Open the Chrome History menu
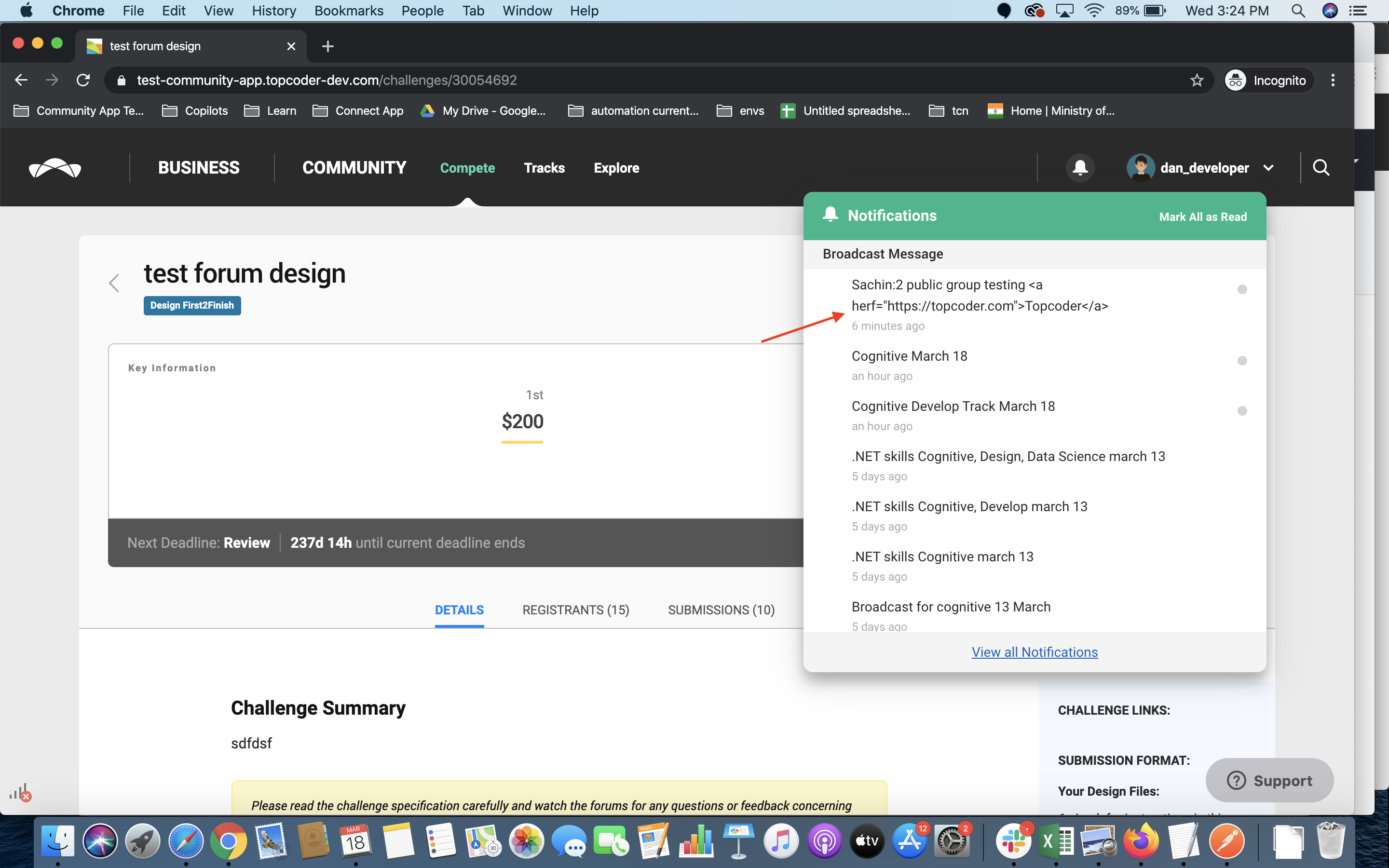1389x868 pixels. coord(274,10)
